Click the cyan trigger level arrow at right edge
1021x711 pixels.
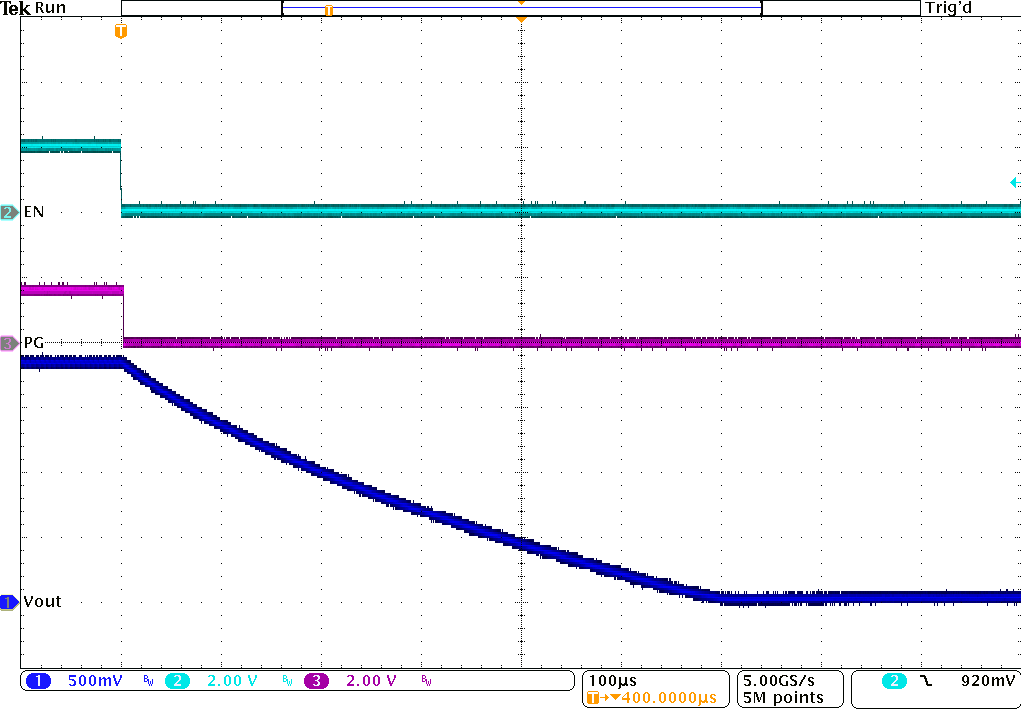pyautogui.click(x=1014, y=182)
